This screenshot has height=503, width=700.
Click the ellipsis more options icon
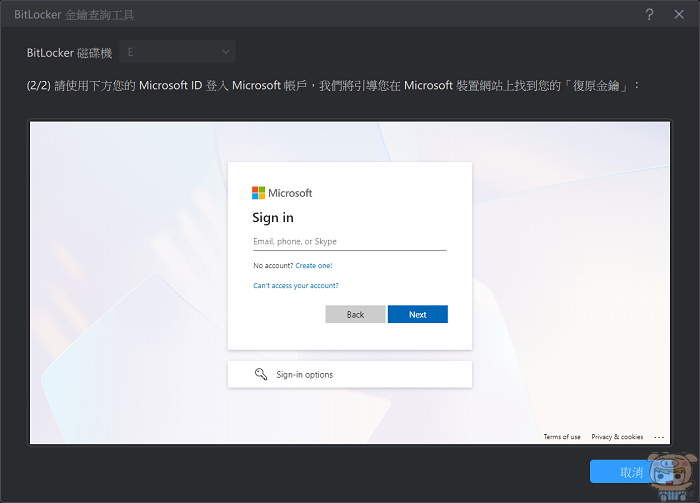point(659,437)
